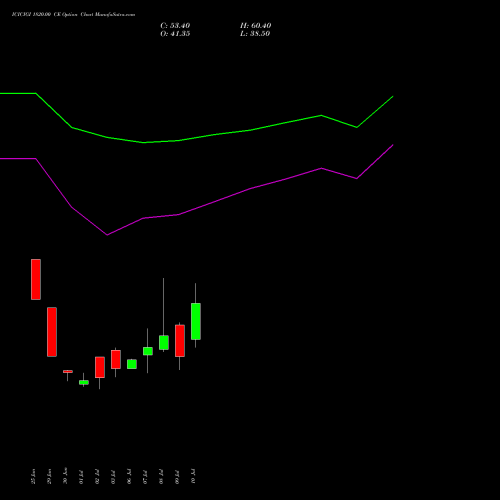Select the long-wick green candle for 08 Jul

point(164,343)
